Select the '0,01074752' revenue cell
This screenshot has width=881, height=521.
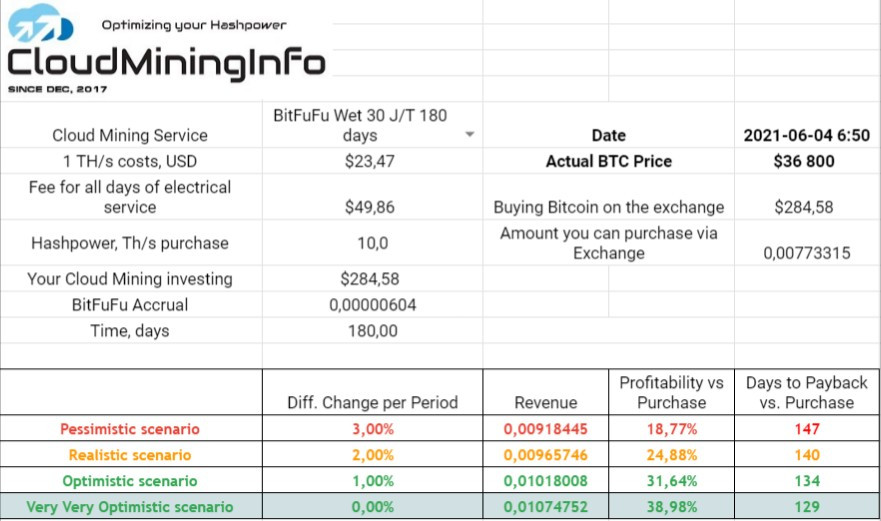coord(546,506)
